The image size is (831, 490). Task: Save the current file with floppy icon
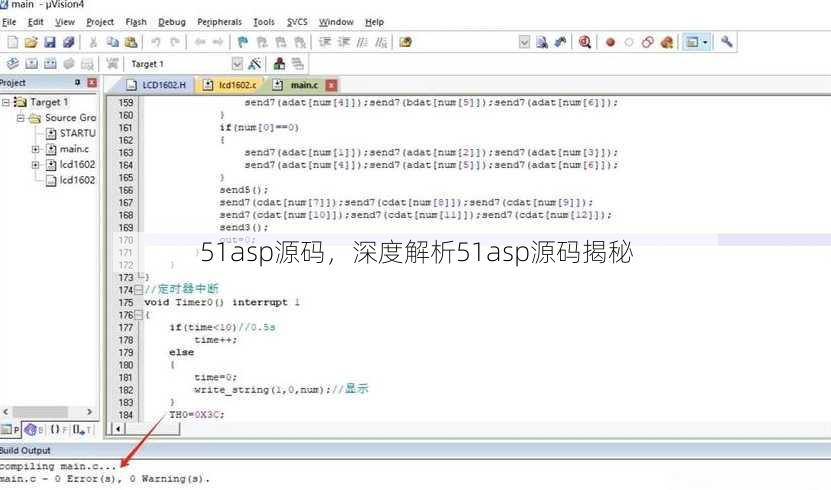[50, 42]
